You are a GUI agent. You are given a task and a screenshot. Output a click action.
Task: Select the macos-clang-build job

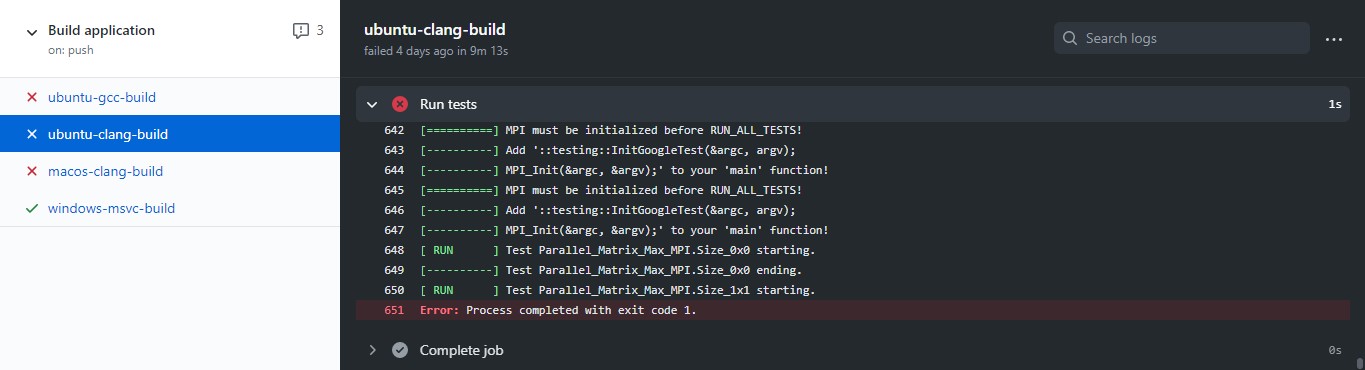(105, 171)
